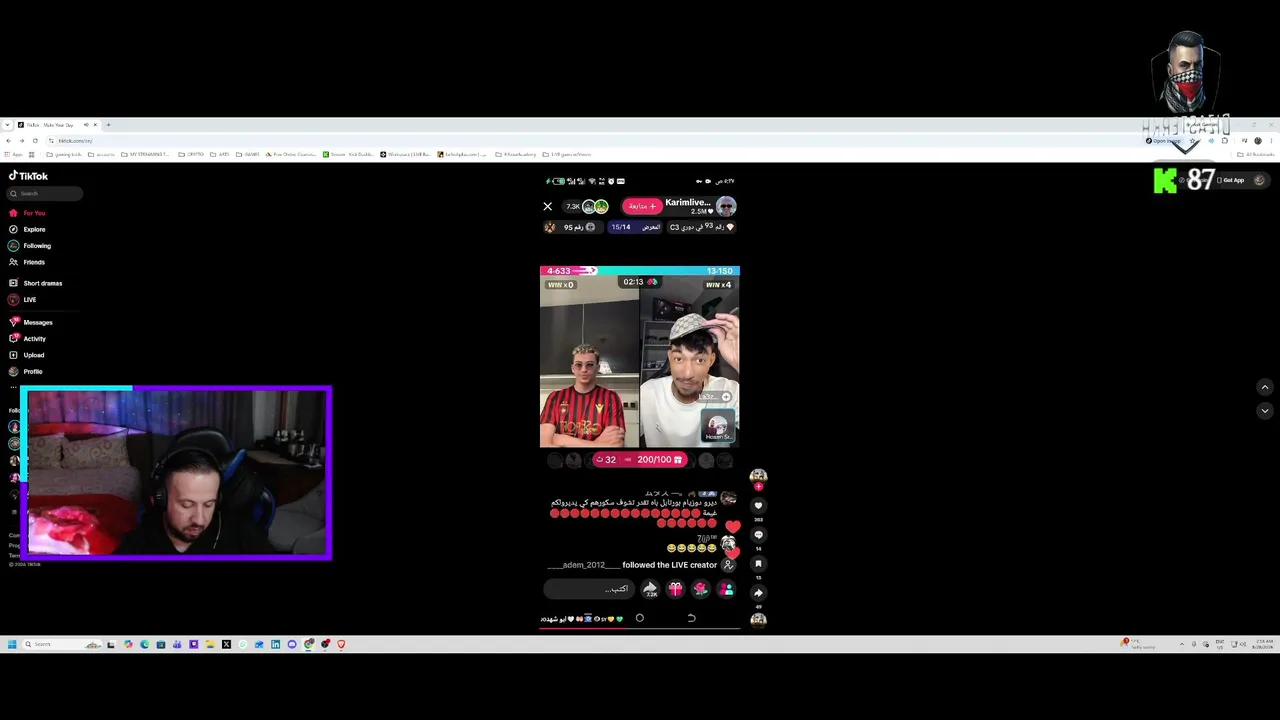Send a rose with the rose icon
Image resolution: width=1280 pixels, height=720 pixels.
[x=700, y=589]
